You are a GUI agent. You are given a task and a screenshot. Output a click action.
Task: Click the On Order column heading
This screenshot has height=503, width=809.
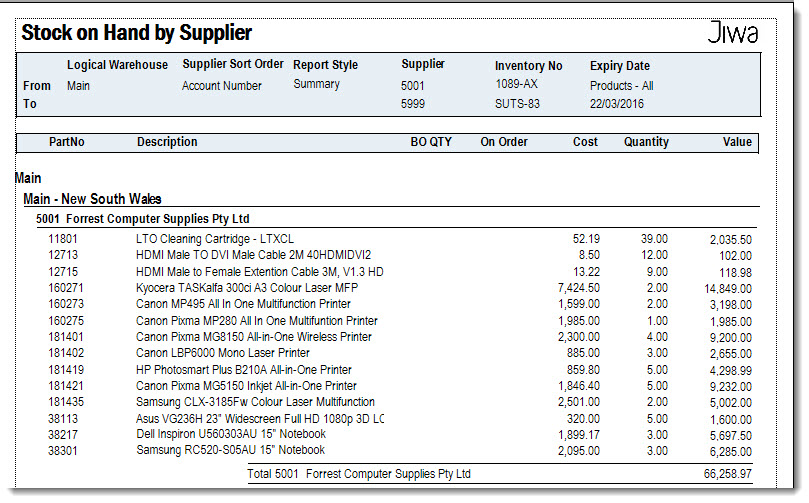(504, 142)
